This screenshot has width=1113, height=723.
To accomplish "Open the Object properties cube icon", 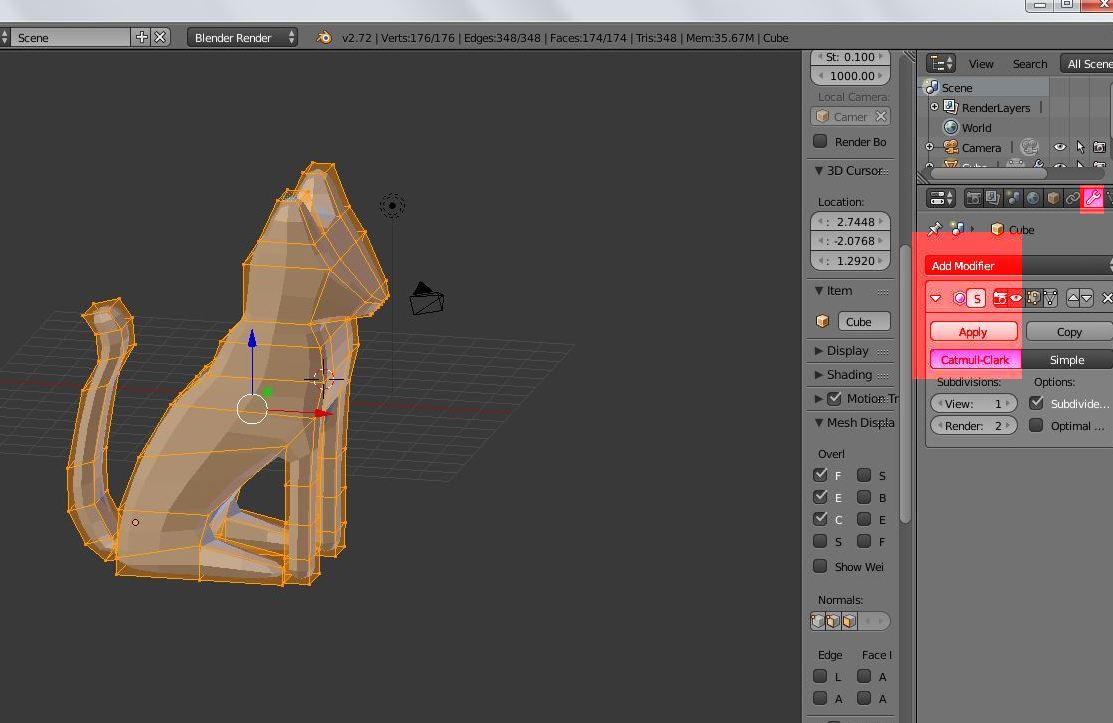I will [1052, 198].
